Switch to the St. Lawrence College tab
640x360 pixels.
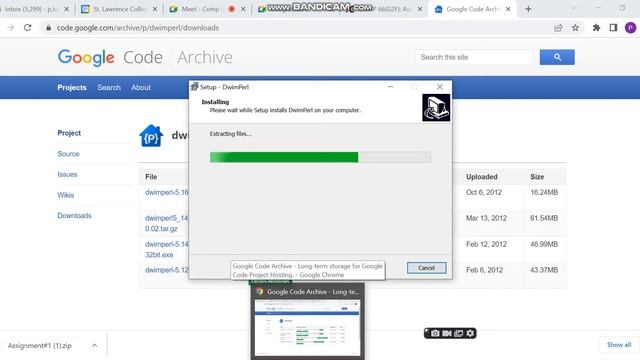[x=118, y=9]
